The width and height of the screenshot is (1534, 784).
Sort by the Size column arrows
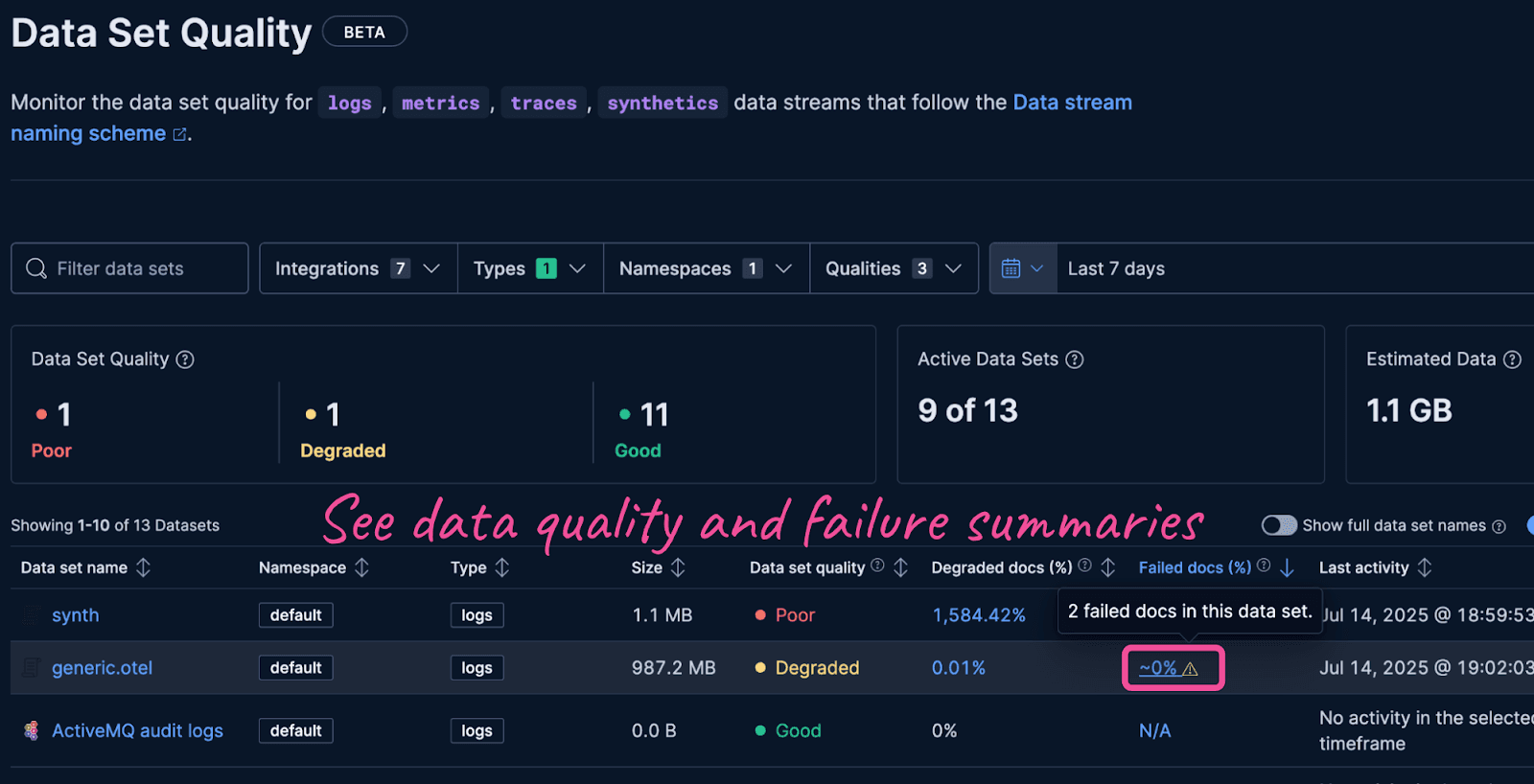click(x=678, y=567)
